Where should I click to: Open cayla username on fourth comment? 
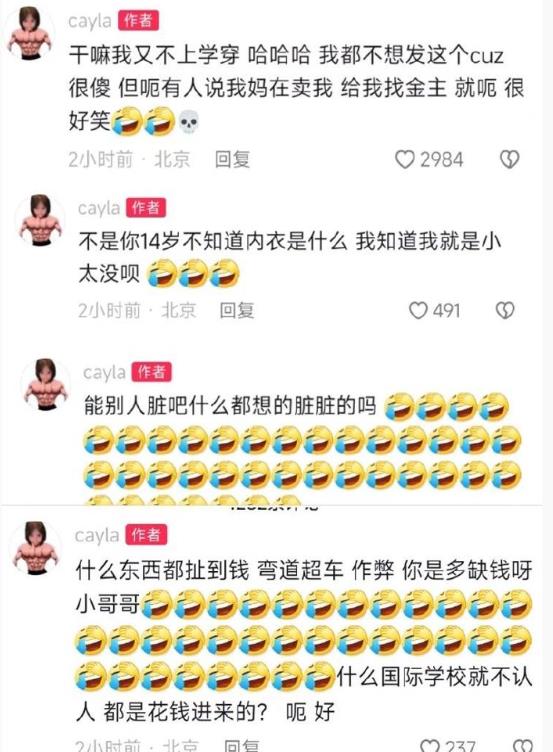[x=97, y=535]
